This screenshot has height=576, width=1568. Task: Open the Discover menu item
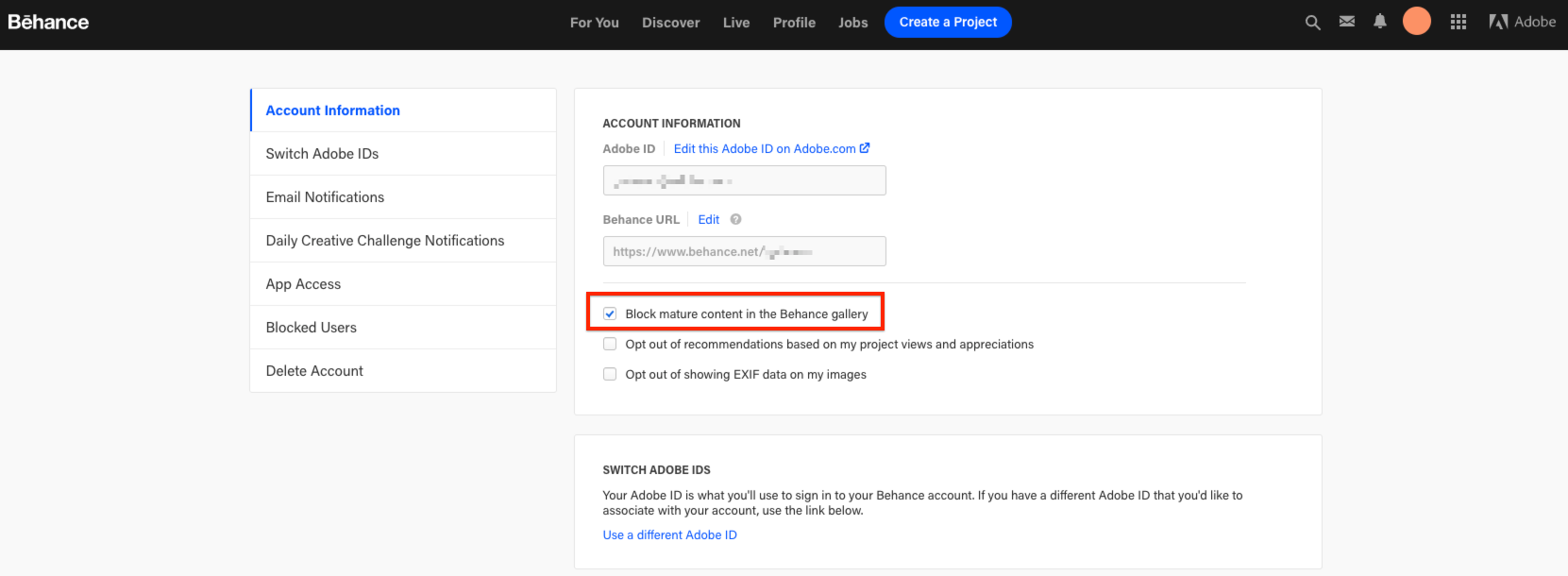(x=671, y=23)
